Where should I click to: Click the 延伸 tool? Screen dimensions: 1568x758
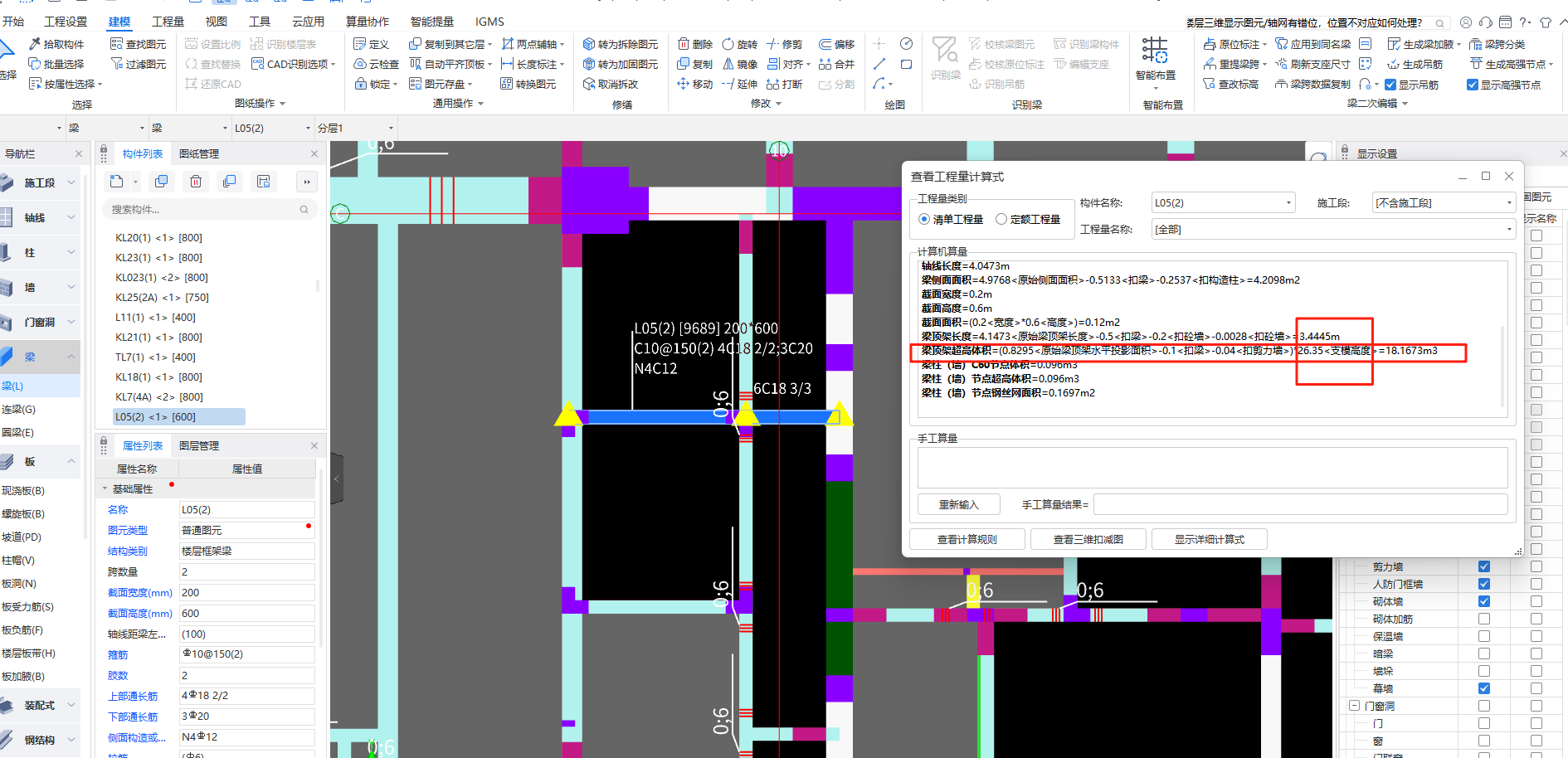(x=739, y=84)
